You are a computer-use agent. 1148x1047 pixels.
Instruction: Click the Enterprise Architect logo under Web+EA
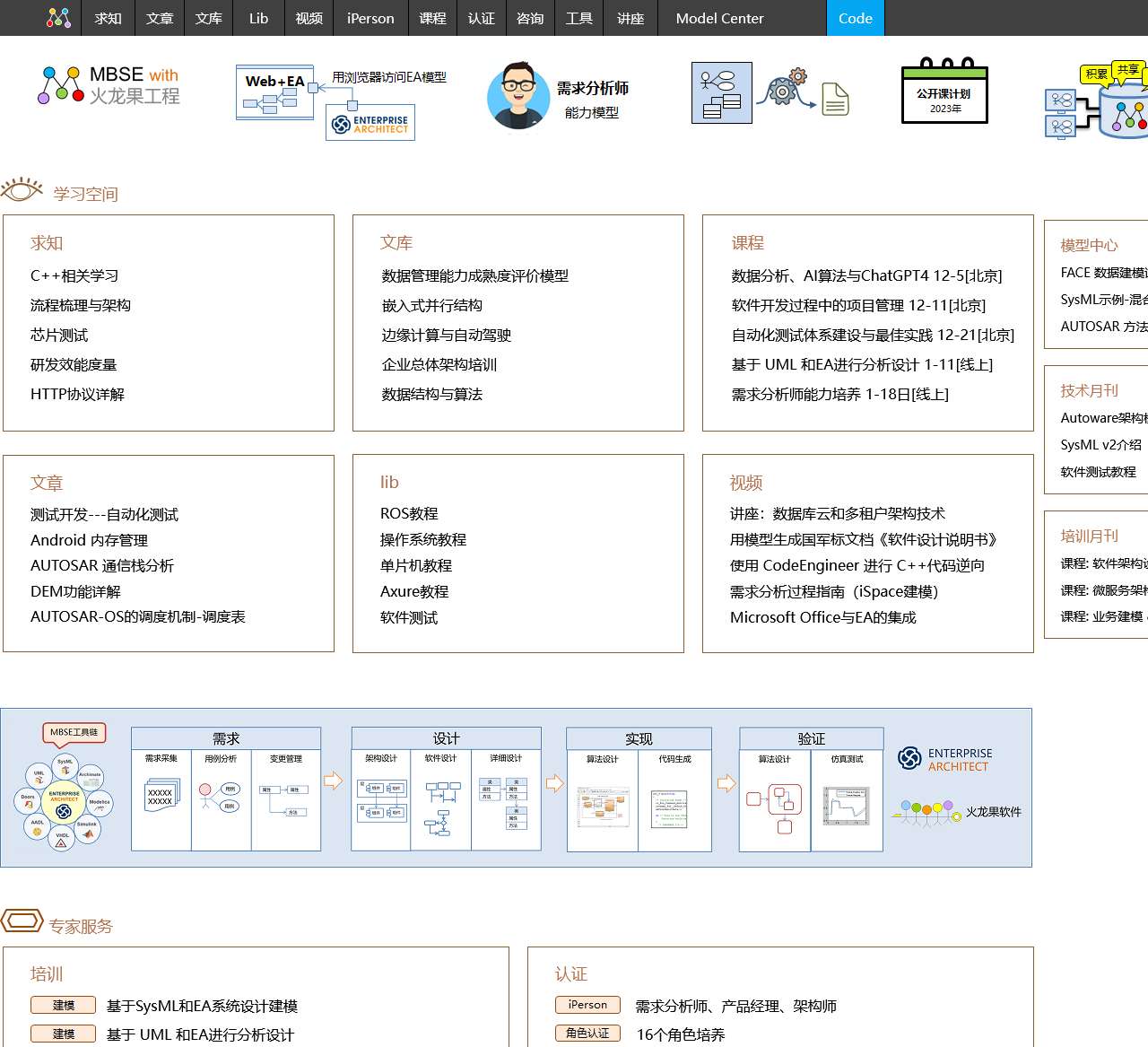pyautogui.click(x=370, y=122)
